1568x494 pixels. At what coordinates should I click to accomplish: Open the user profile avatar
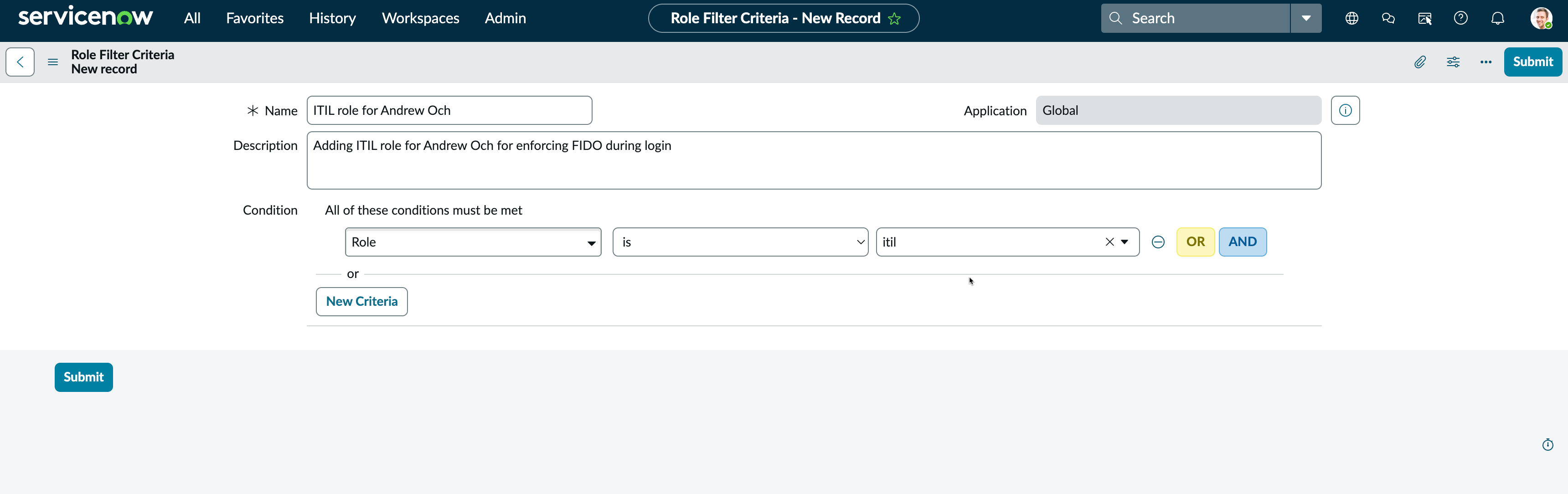[1541, 18]
